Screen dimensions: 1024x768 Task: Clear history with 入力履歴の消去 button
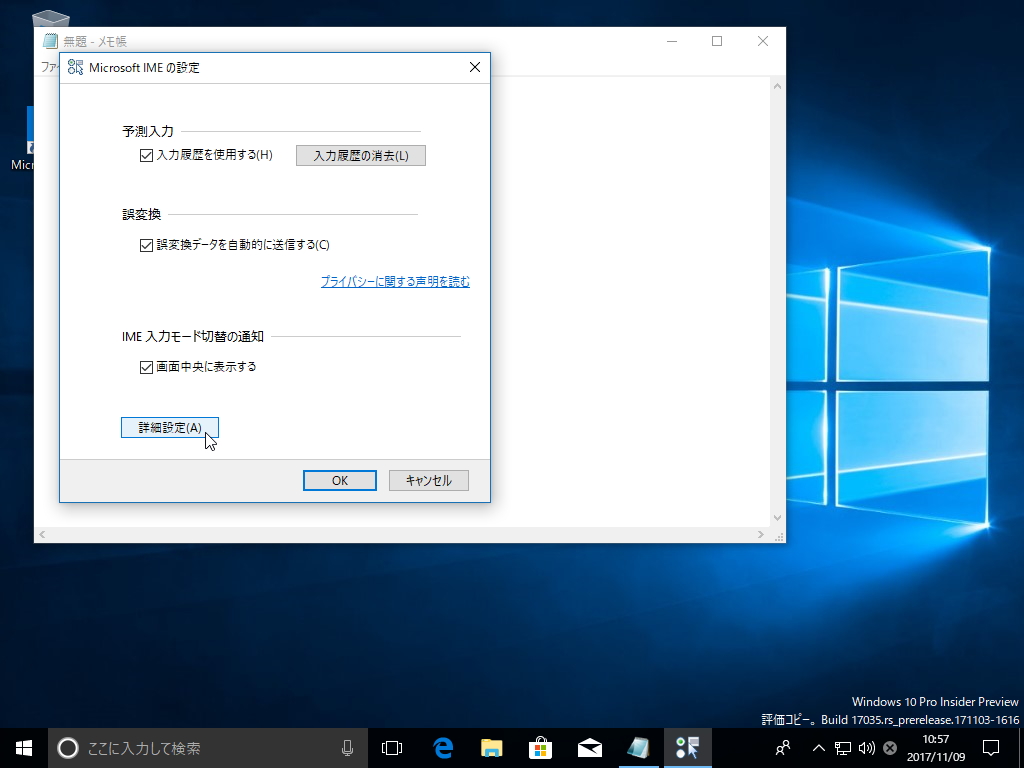(360, 155)
